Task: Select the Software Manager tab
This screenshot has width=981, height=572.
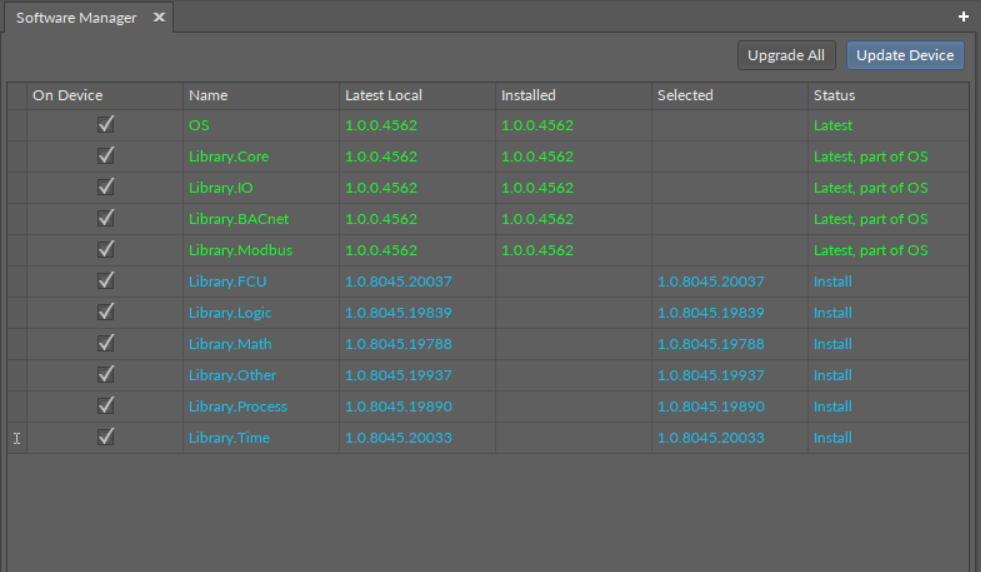Action: point(76,18)
